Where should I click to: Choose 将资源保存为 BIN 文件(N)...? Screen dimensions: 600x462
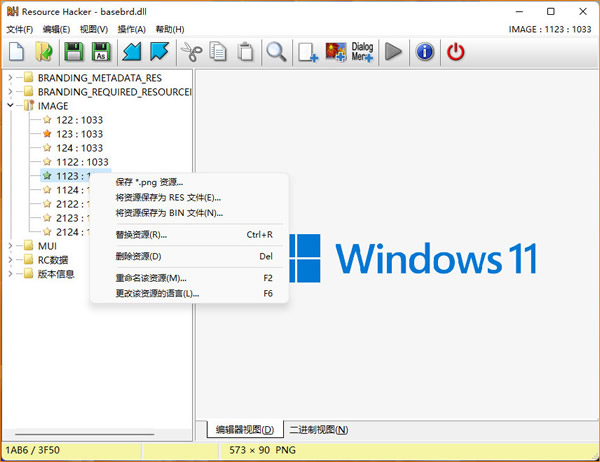point(189,213)
